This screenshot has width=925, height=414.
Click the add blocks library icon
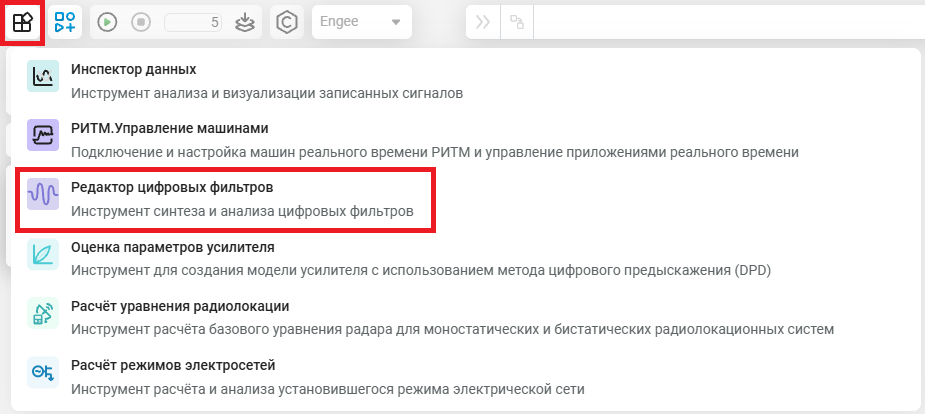coord(65,22)
